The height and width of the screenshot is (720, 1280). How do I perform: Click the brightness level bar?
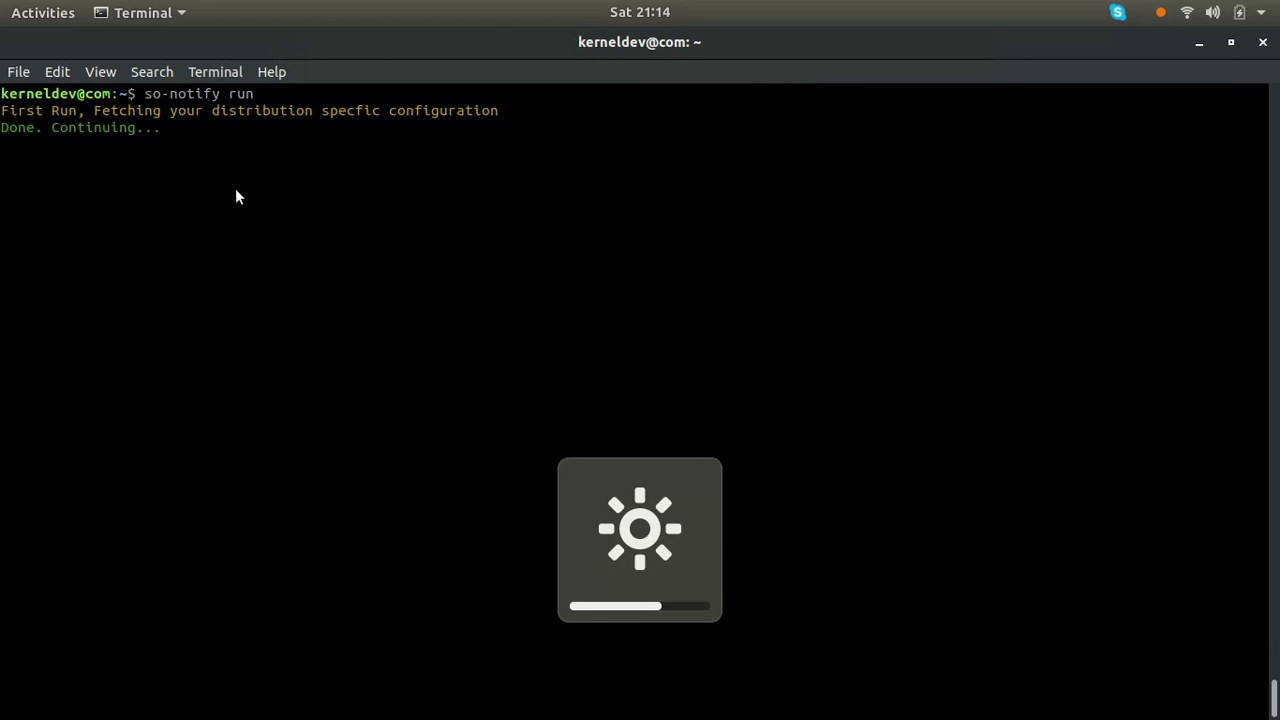[640, 606]
